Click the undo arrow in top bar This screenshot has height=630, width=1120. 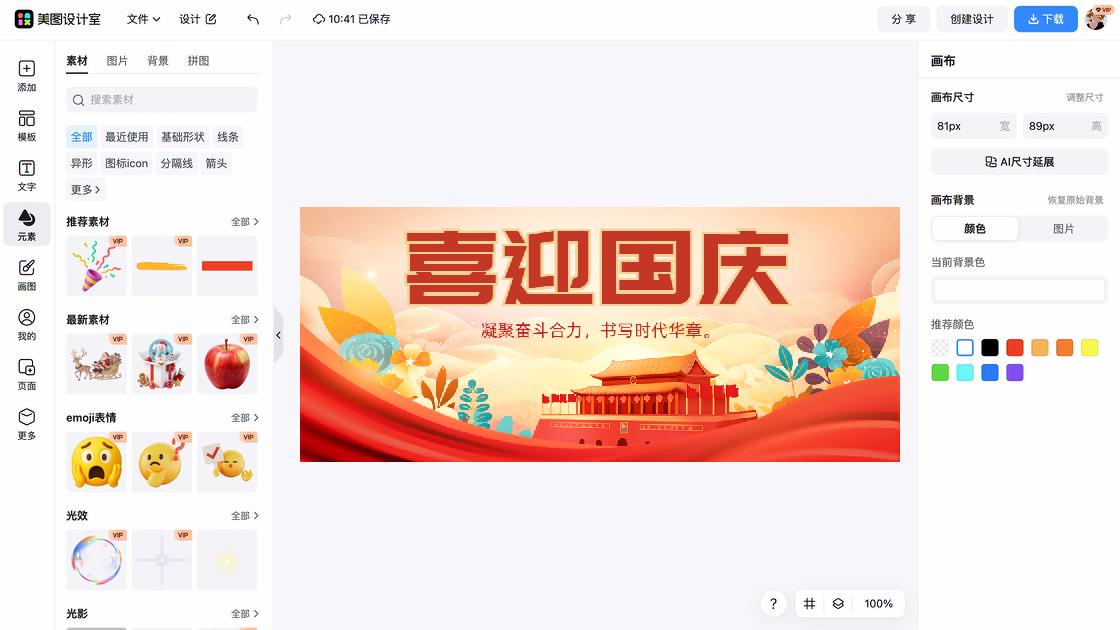point(253,19)
